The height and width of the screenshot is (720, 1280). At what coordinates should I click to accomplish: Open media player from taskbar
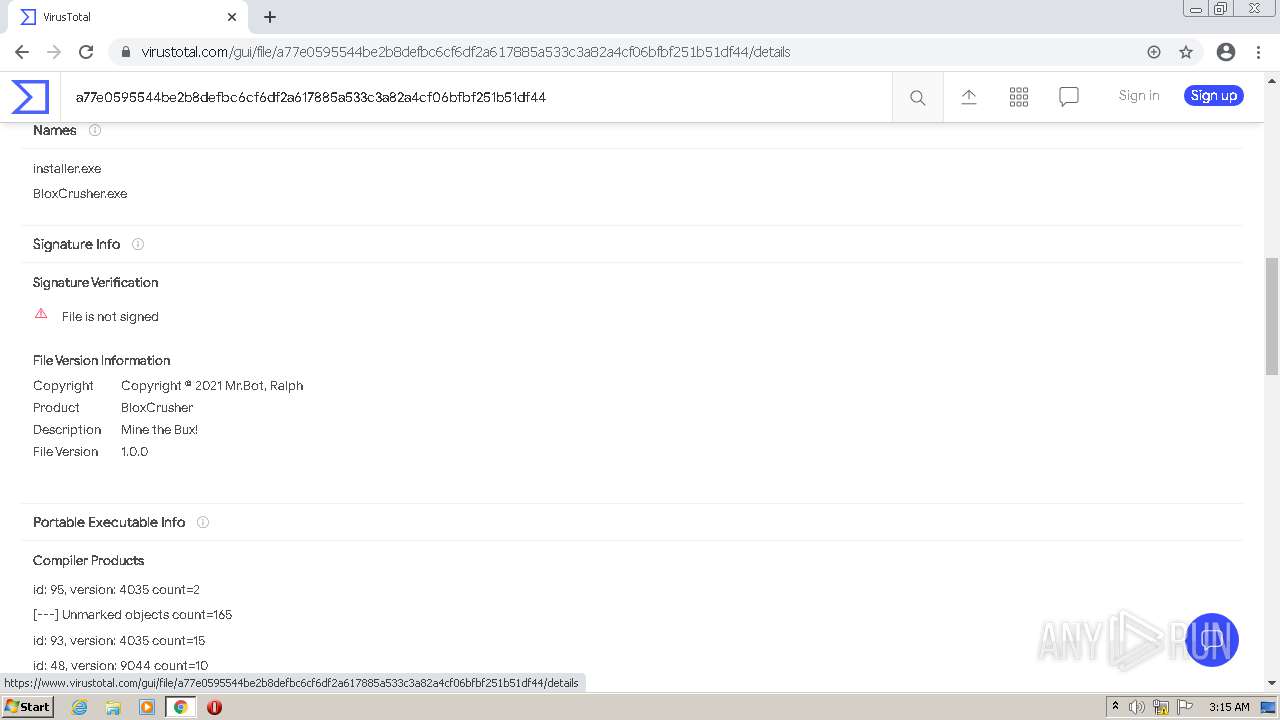[x=147, y=707]
